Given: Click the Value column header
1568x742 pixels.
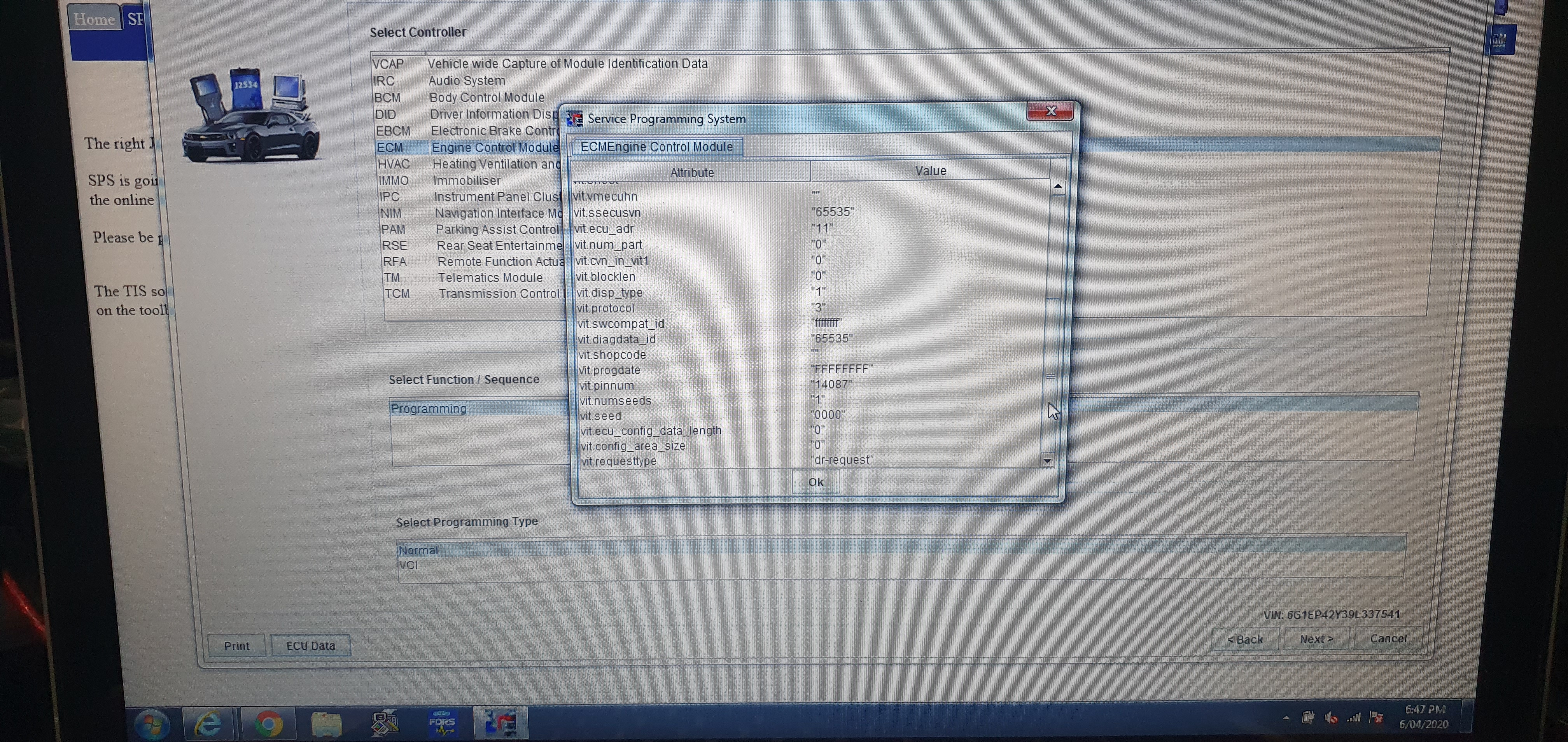Looking at the screenshot, I should [x=930, y=171].
